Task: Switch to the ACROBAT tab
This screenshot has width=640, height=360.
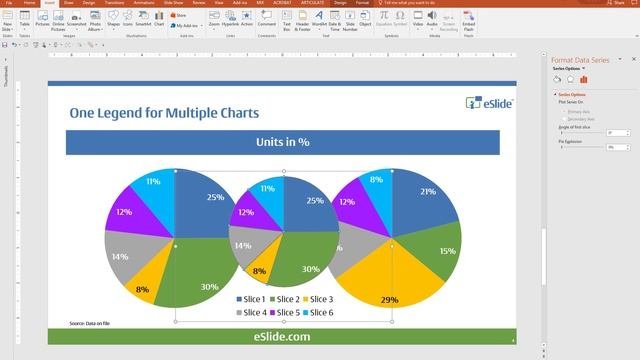Action: [282, 3]
